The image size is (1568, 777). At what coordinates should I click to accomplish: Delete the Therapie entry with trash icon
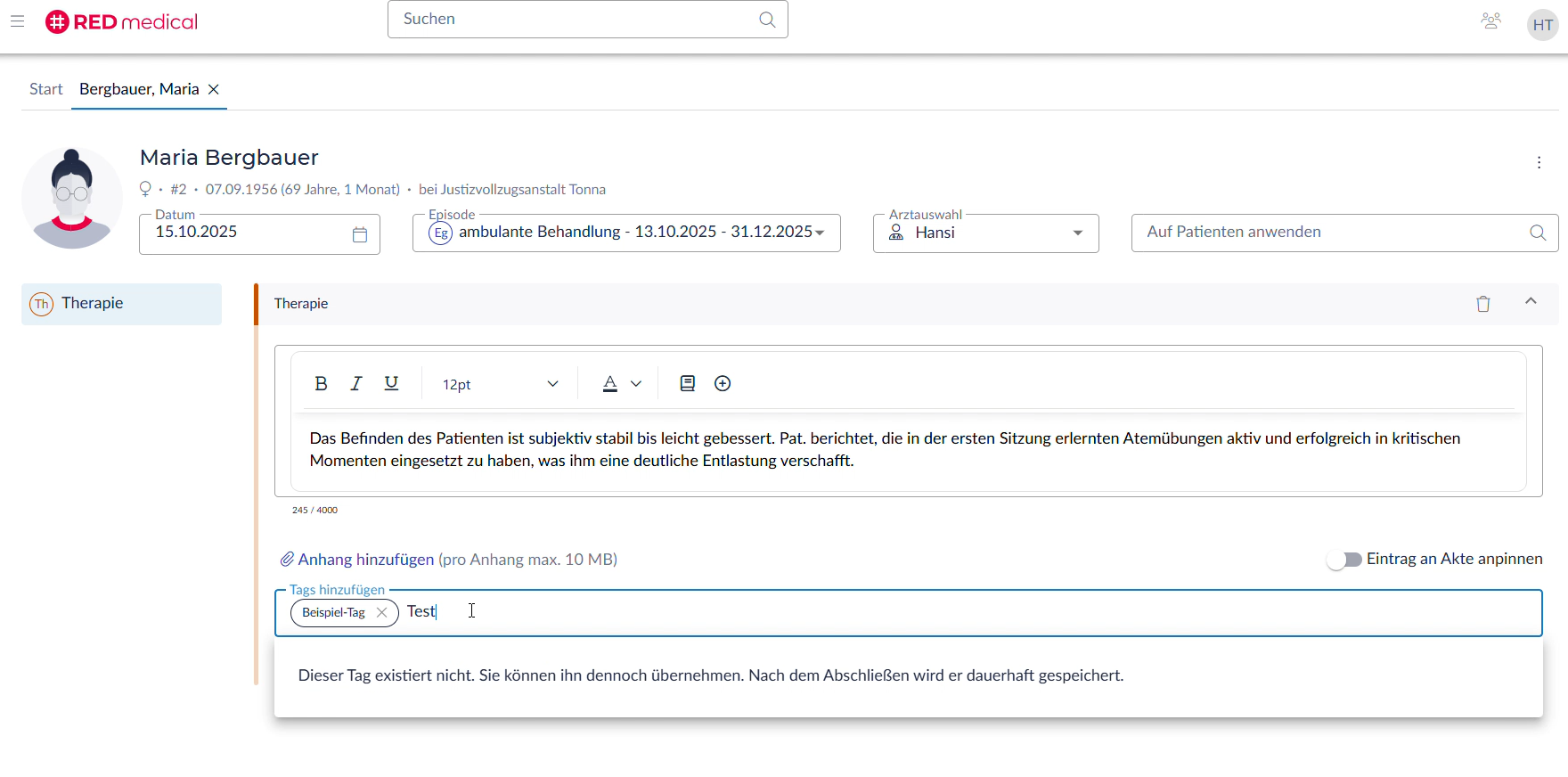click(x=1482, y=304)
